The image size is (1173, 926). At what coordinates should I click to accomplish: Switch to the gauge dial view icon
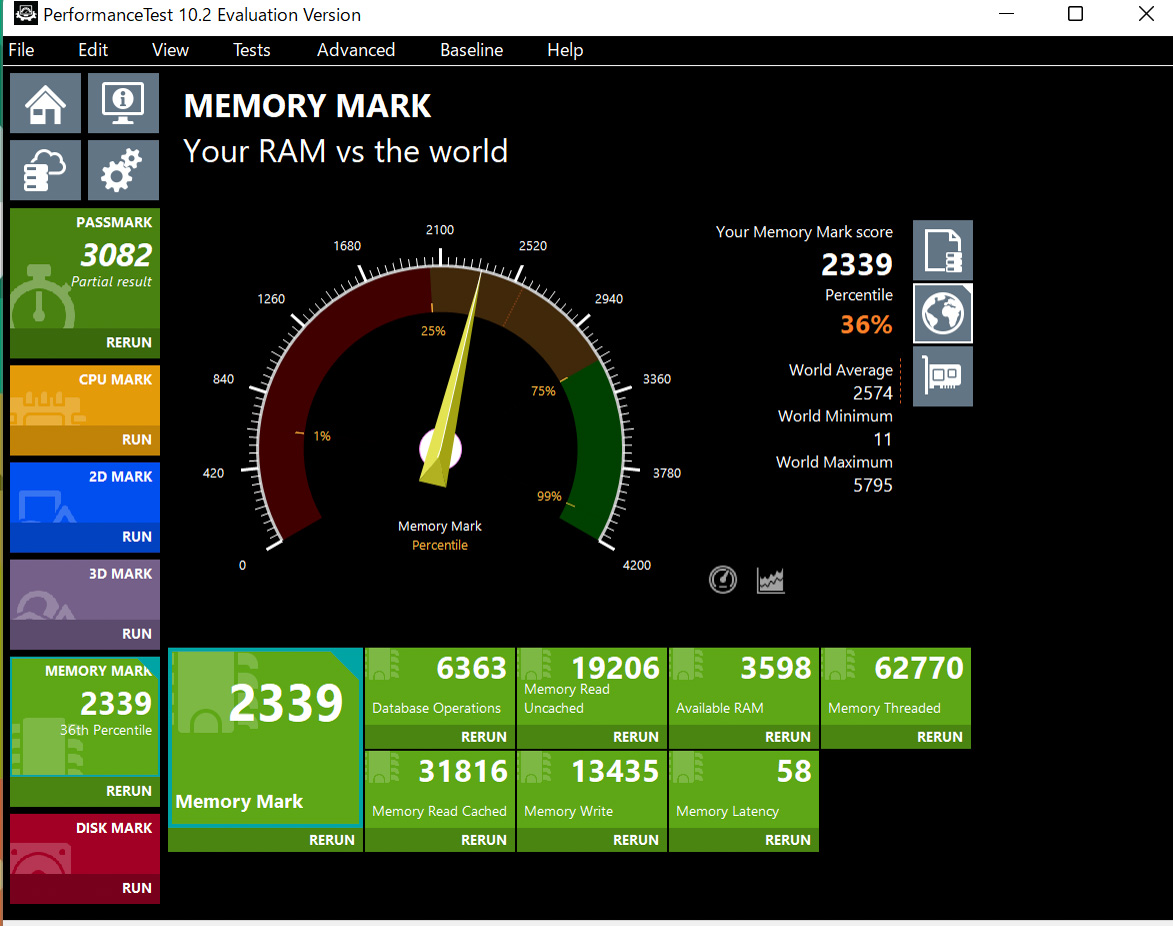point(723,580)
